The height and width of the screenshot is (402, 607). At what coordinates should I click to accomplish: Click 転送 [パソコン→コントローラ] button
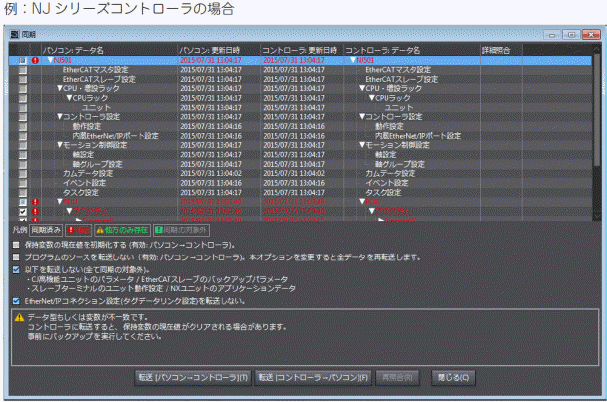pyautogui.click(x=193, y=378)
